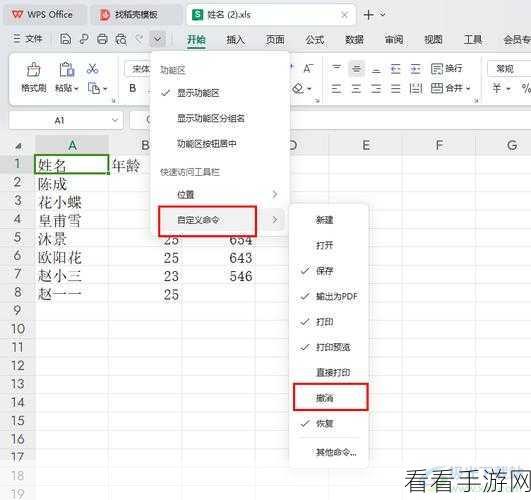Click the distributed alignment icon

coord(416,89)
